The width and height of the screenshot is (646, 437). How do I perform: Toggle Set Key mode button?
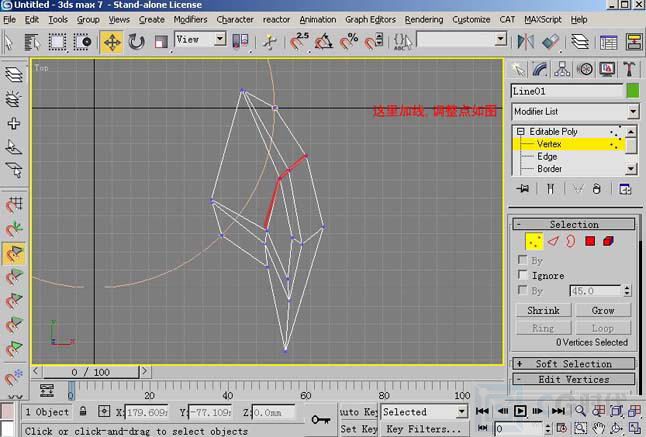[358, 429]
